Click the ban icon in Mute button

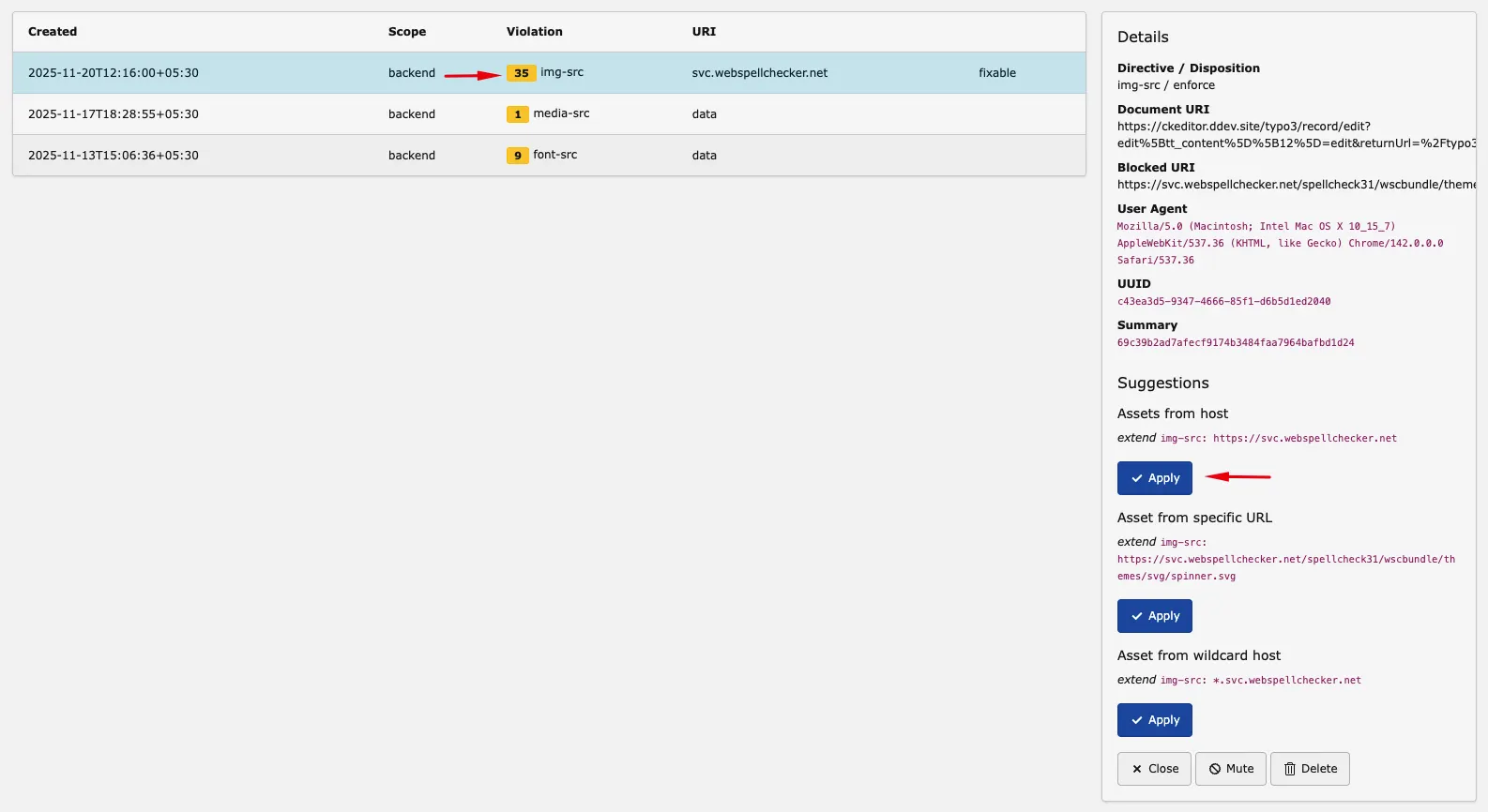pos(1215,769)
